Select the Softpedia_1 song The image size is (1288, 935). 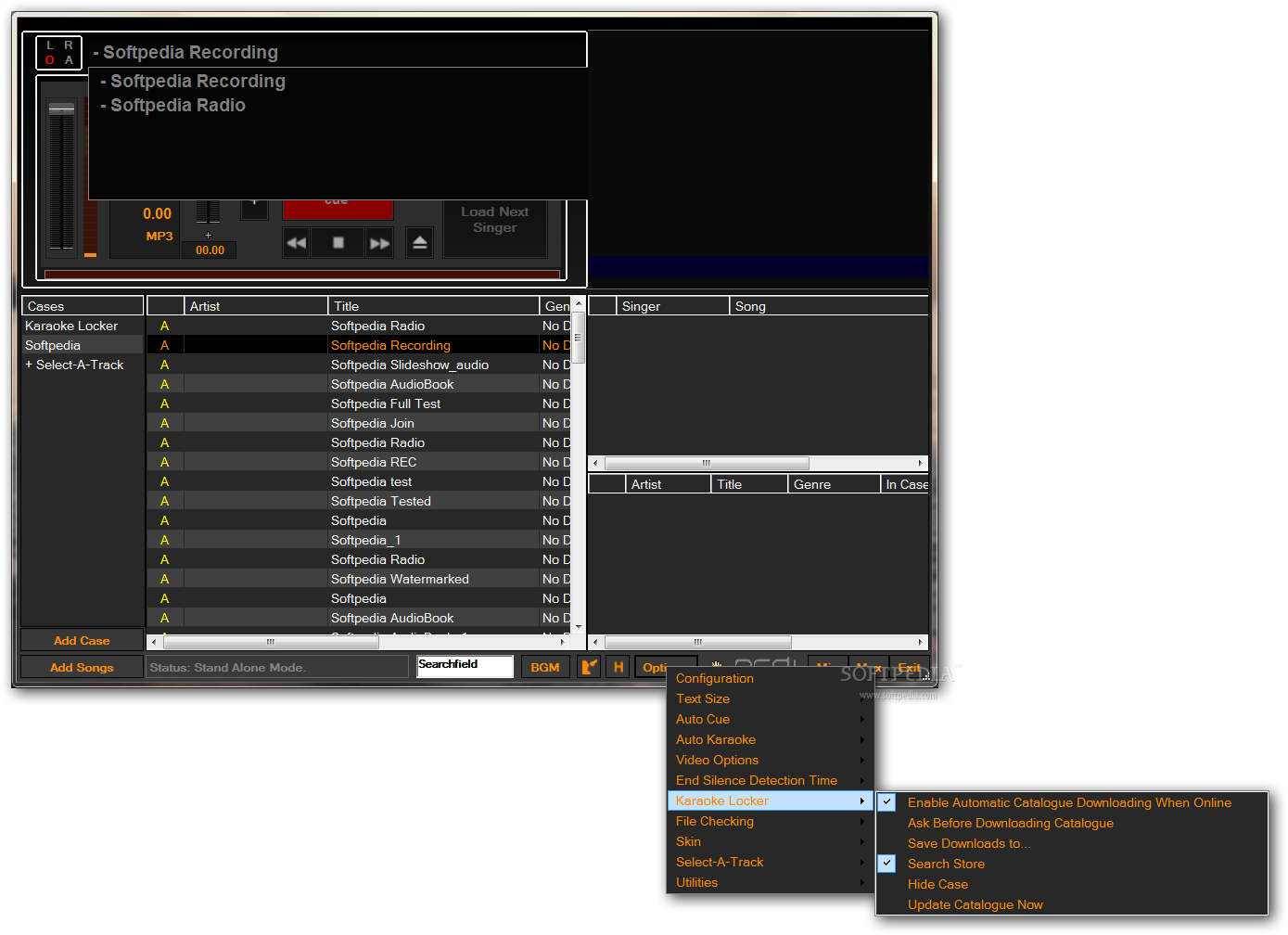[x=359, y=540]
